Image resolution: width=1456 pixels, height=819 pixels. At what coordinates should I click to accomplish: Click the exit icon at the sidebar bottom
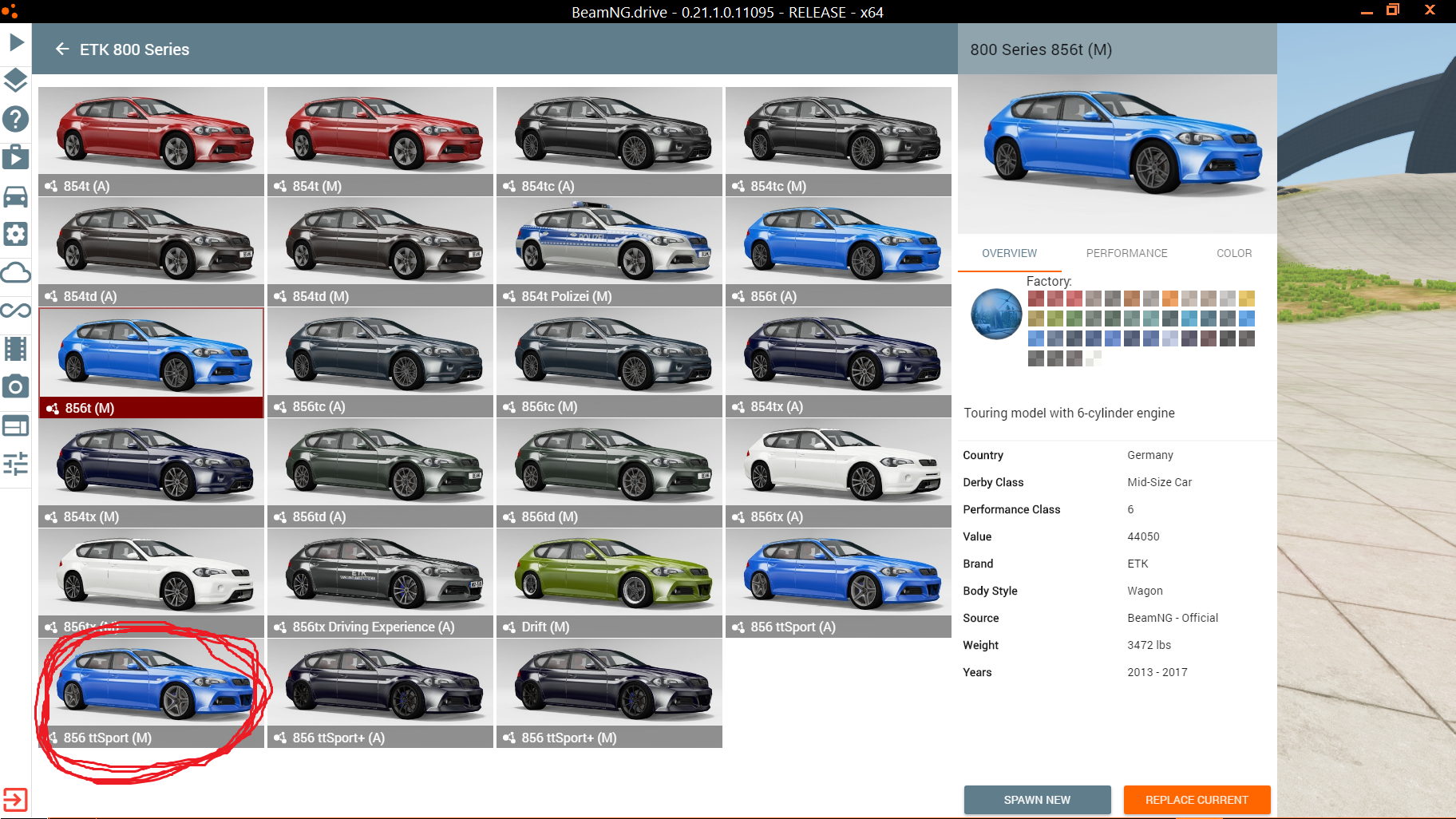tap(15, 800)
